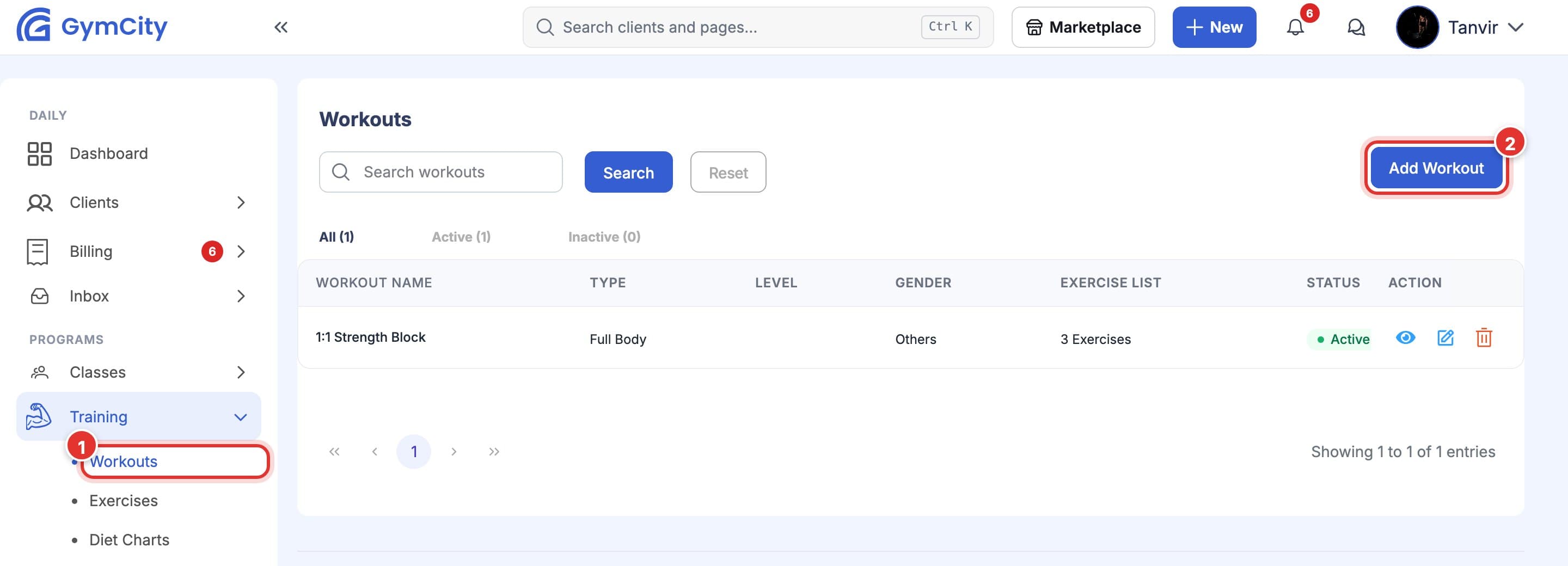Select Exercises in Training submenu
This screenshot has height=566, width=1568.
[x=124, y=501]
